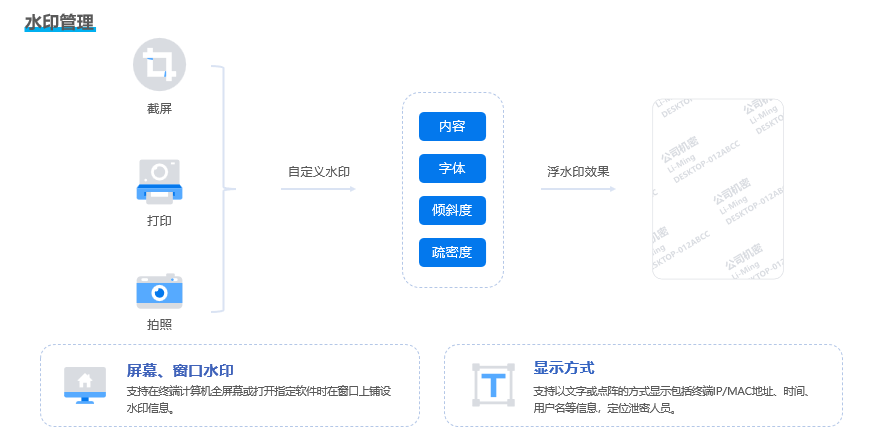Select the printer icon above 打印
The height and width of the screenshot is (437, 877).
(159, 182)
